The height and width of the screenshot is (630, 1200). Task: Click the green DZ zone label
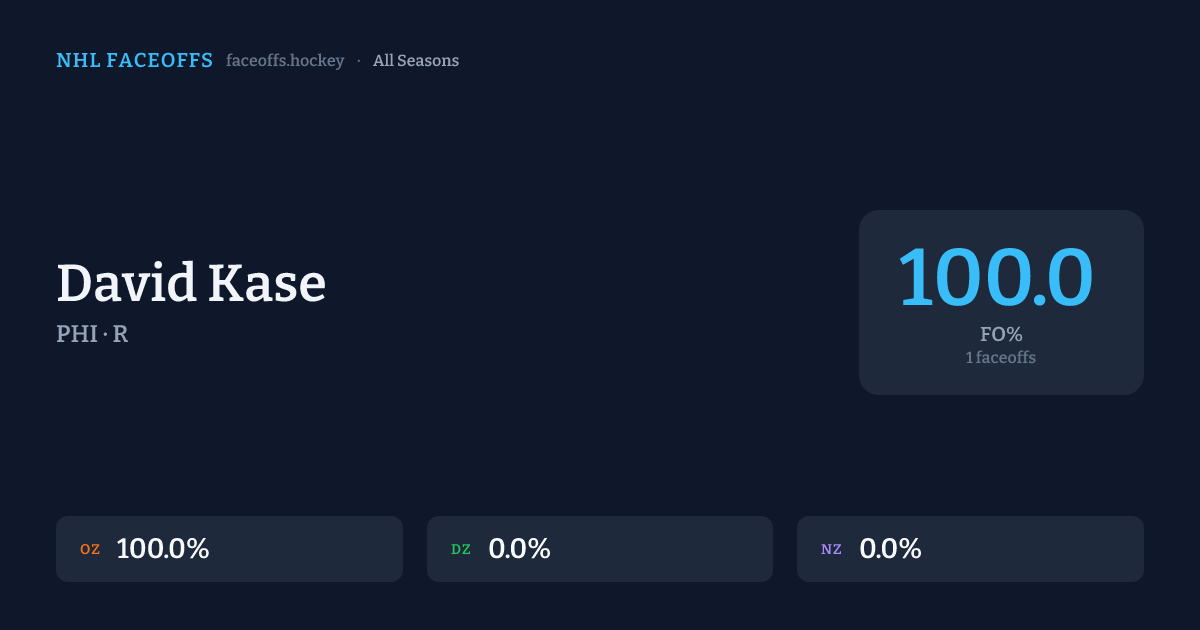click(461, 549)
